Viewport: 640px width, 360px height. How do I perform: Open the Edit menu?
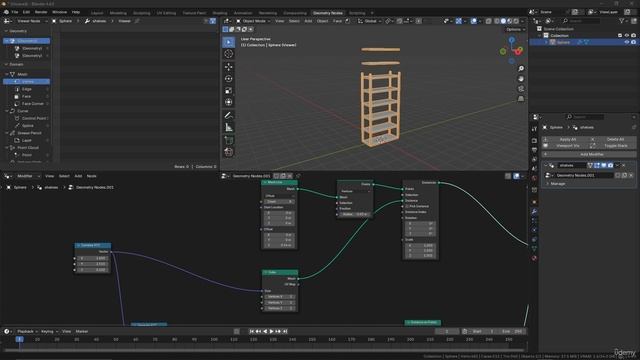point(26,12)
